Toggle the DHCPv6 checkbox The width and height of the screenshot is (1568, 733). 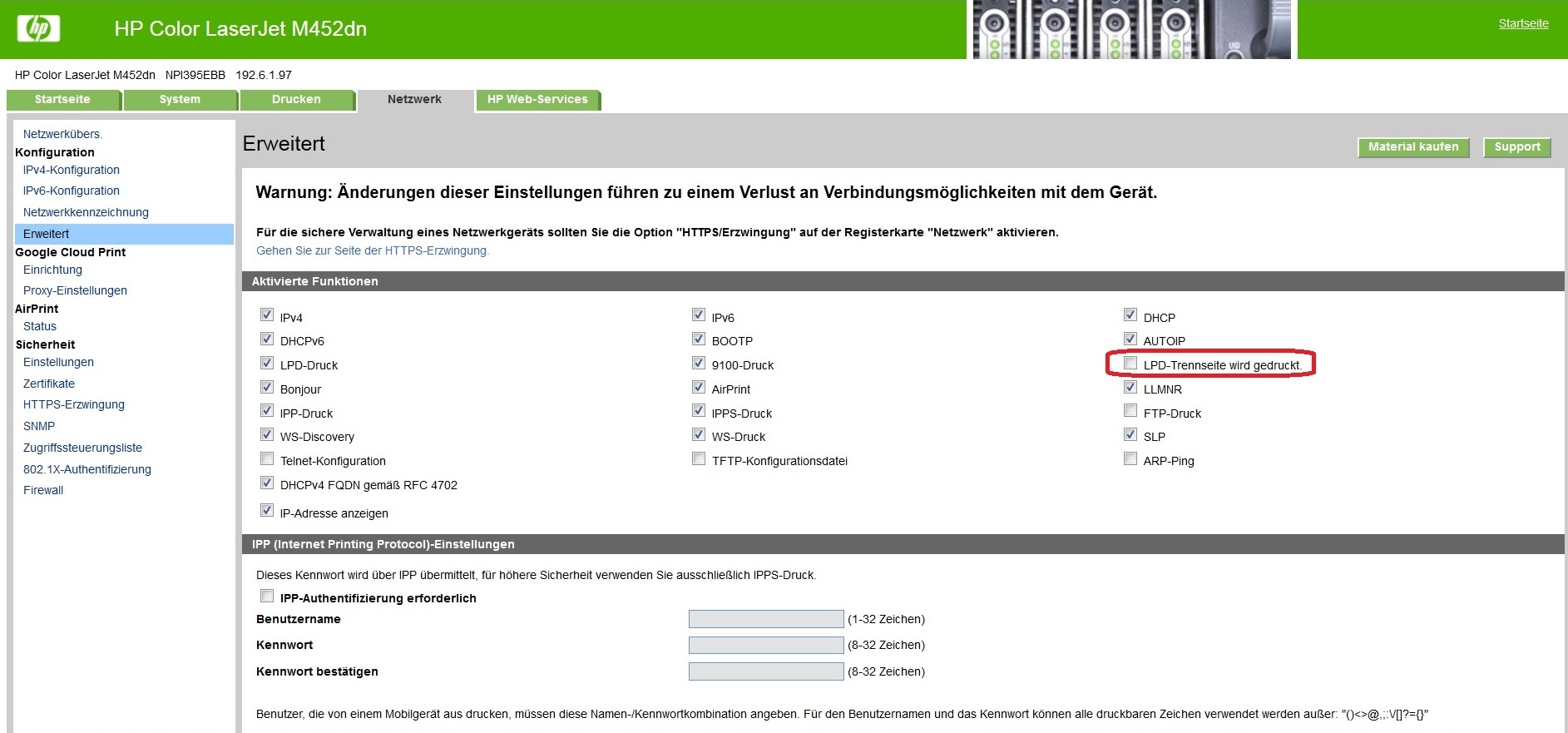[267, 339]
